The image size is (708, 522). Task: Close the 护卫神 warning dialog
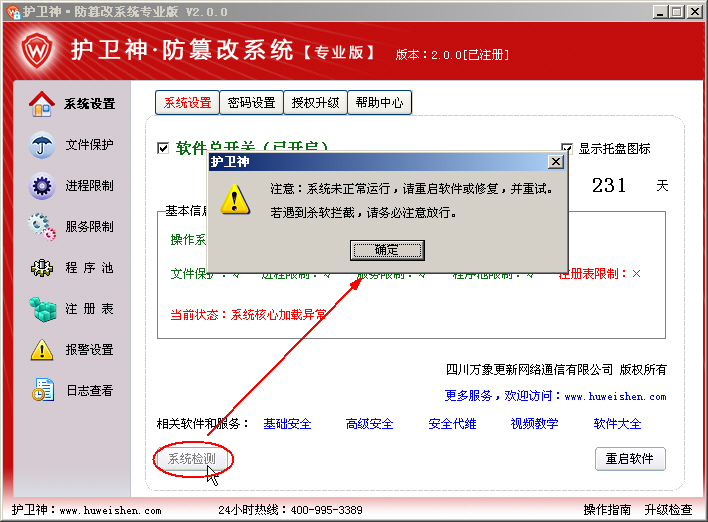(x=556, y=162)
